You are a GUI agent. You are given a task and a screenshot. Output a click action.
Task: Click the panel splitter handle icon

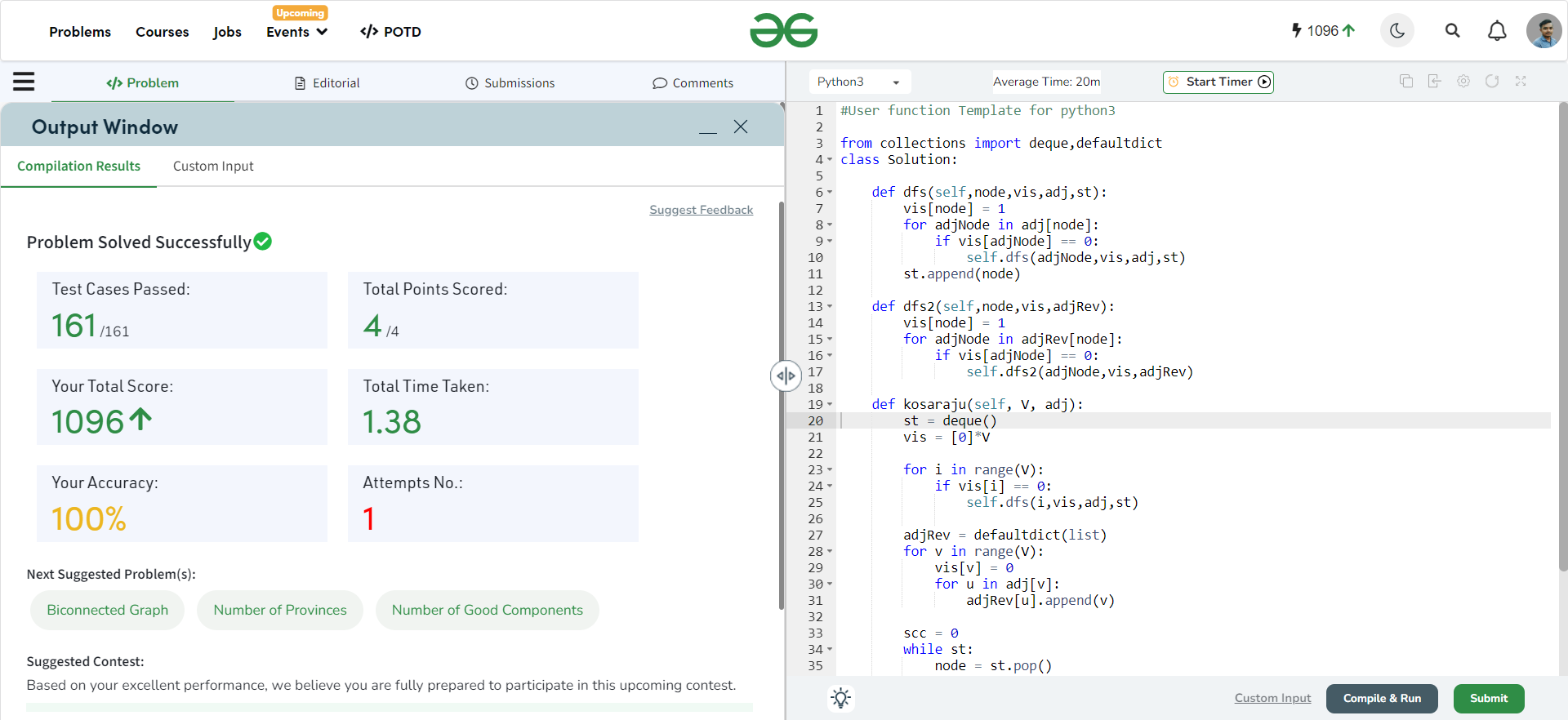[786, 376]
